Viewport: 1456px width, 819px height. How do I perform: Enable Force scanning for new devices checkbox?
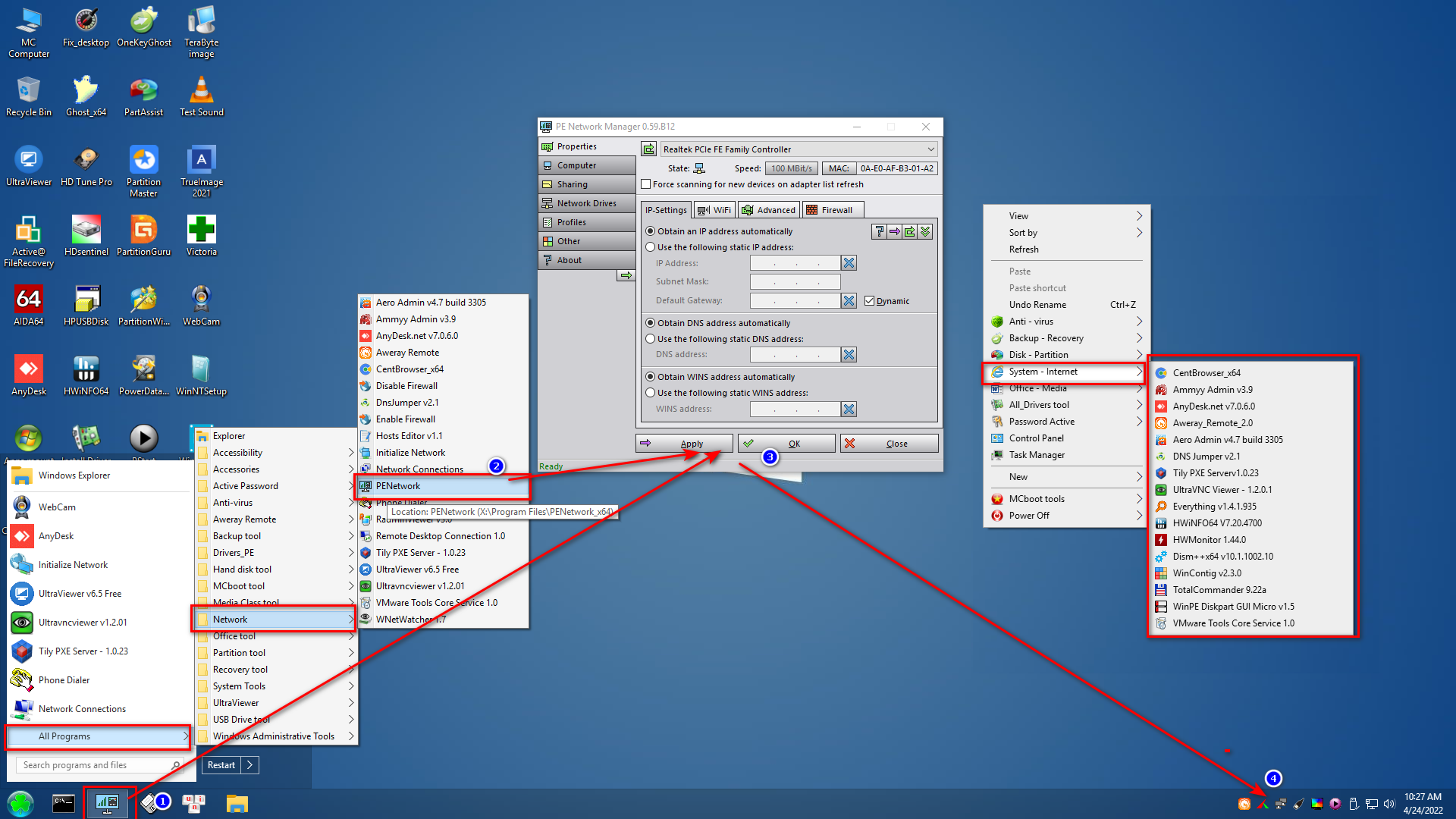646,184
